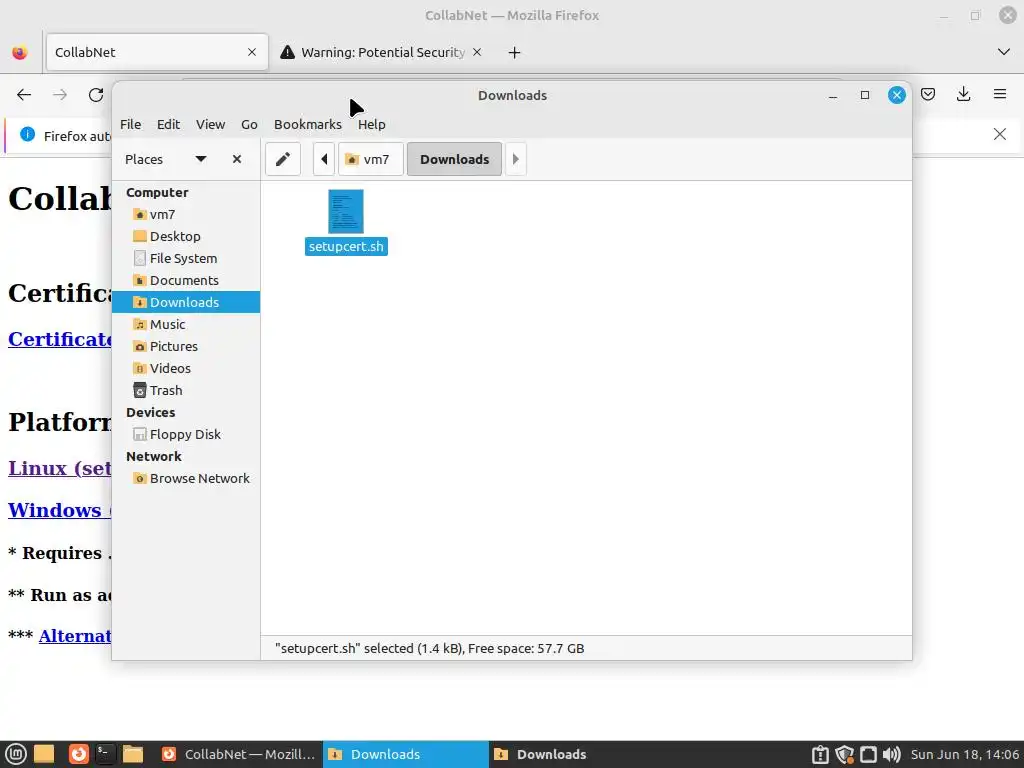Viewport: 1024px width, 768px height.
Task: Open the Edit menu
Action: coord(168,124)
